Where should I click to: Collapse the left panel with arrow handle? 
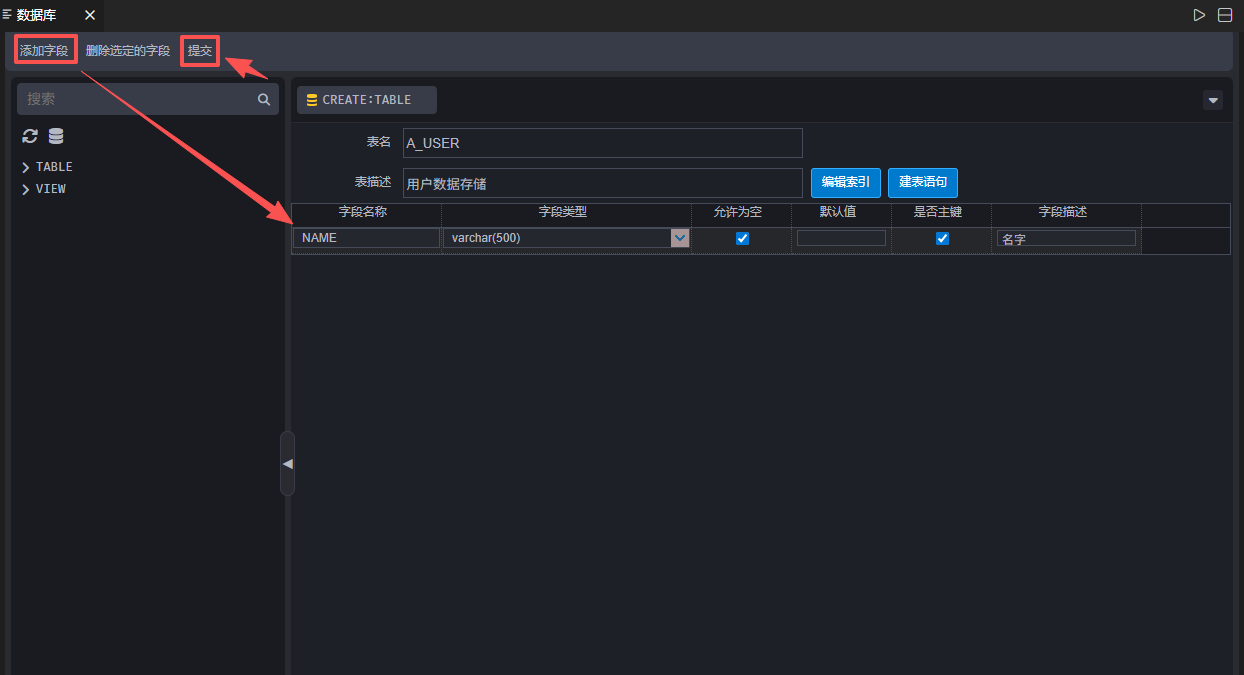287,464
